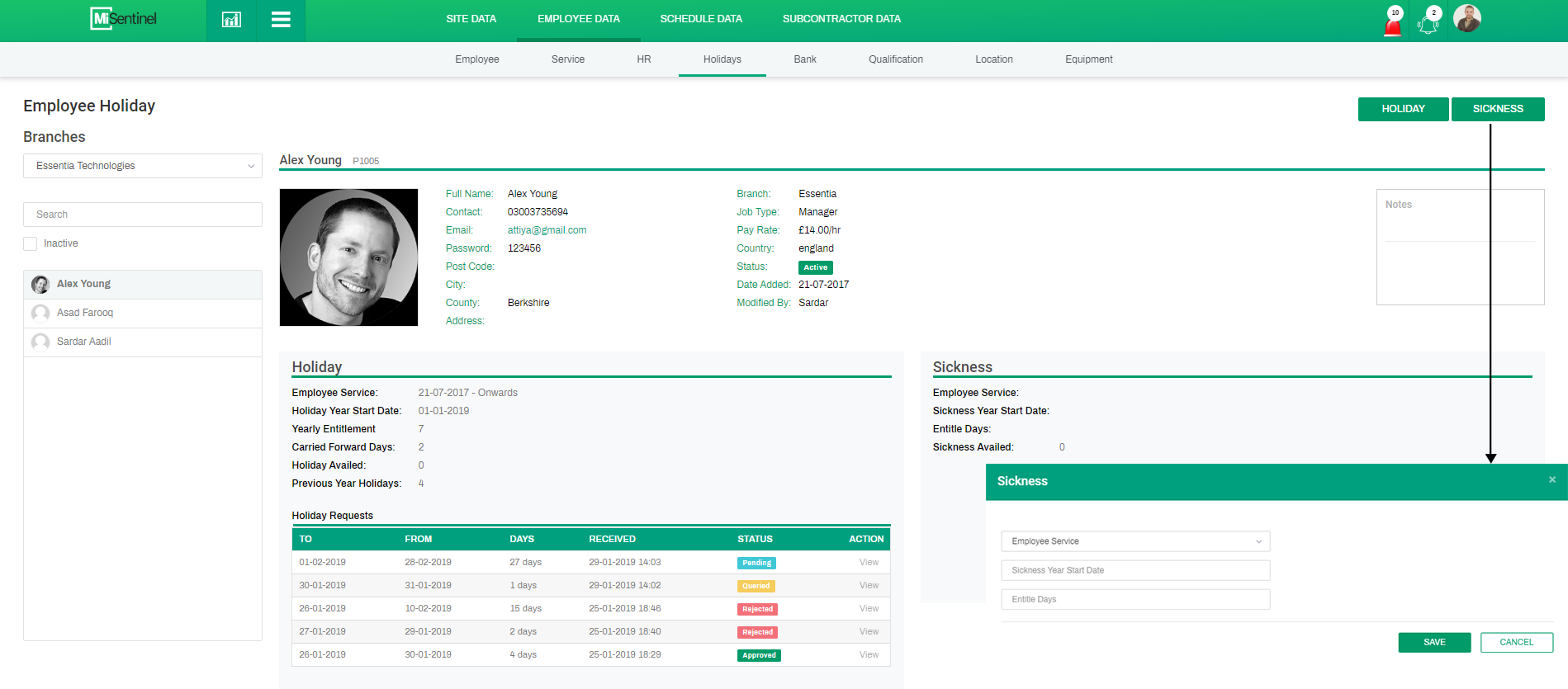
Task: View the Approved holiday request
Action: coord(869,654)
